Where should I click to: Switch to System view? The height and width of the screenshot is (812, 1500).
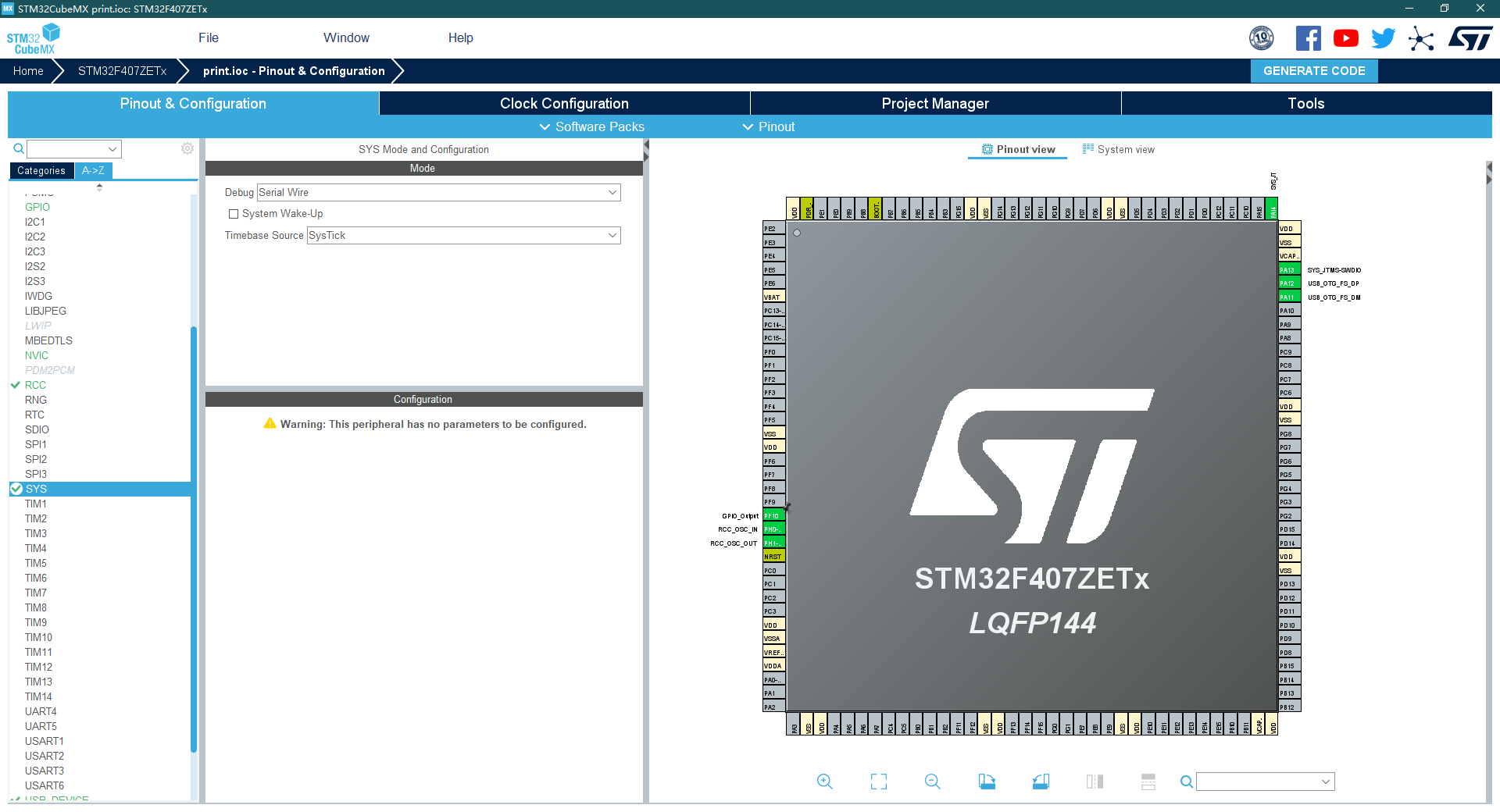click(x=1118, y=149)
